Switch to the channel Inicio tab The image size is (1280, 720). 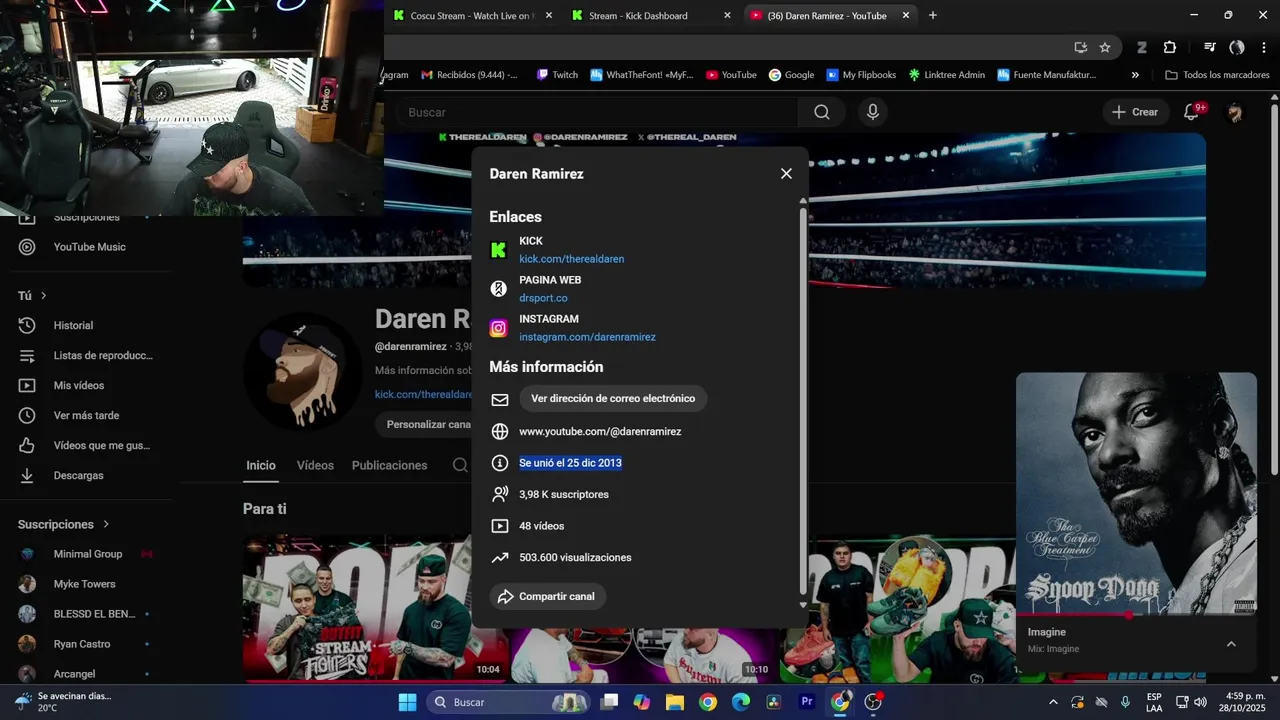[261, 465]
